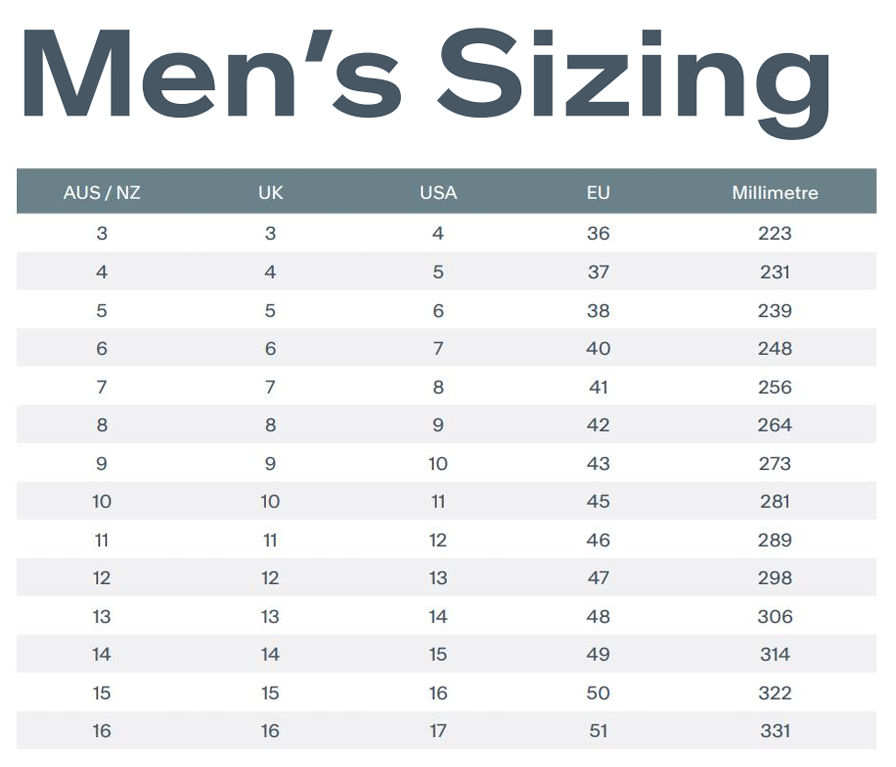Click the 298 millimetre value

[775, 578]
